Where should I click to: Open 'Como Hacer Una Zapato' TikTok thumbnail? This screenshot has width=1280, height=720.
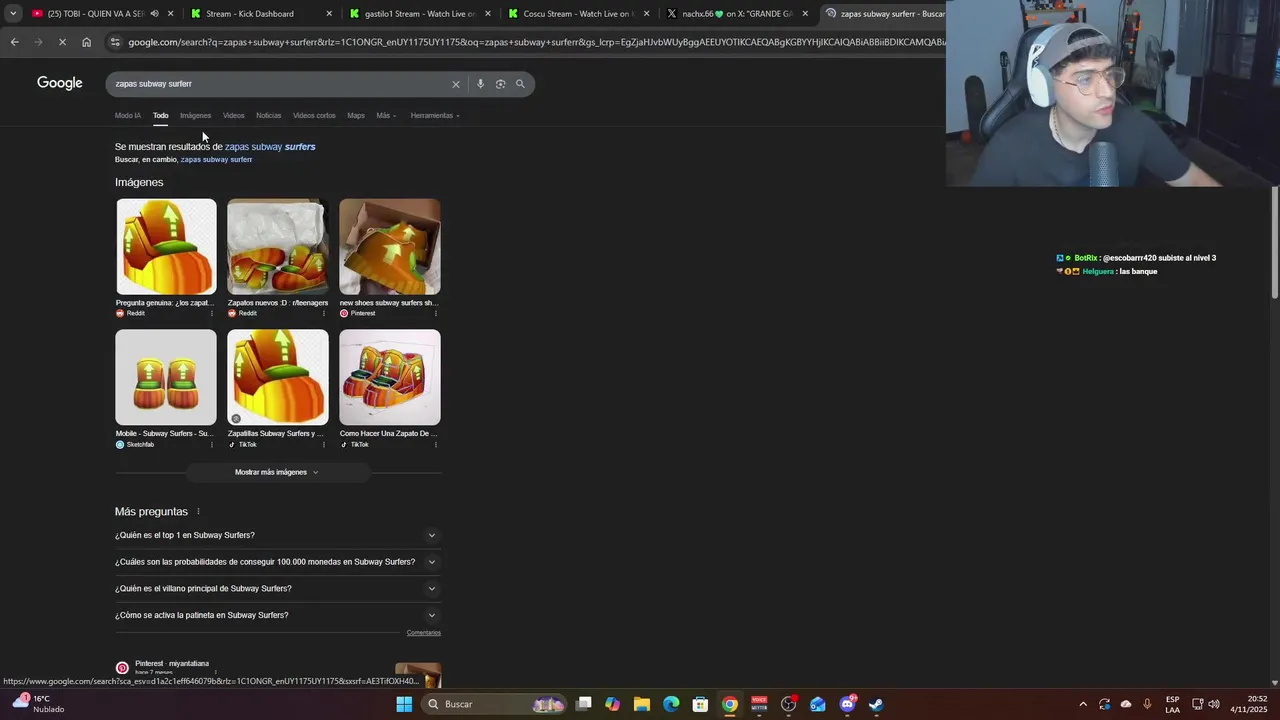[x=390, y=377]
